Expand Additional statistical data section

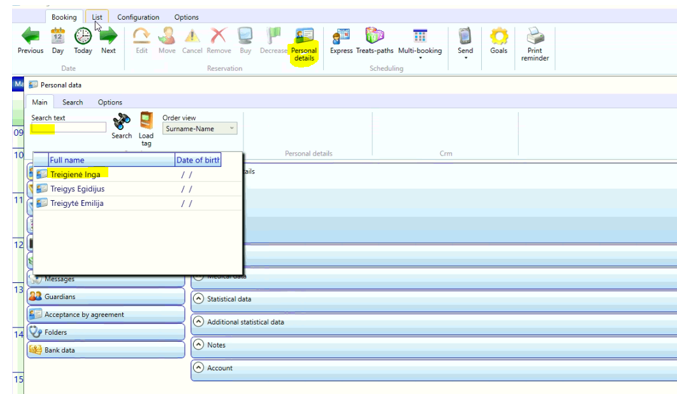(199, 322)
